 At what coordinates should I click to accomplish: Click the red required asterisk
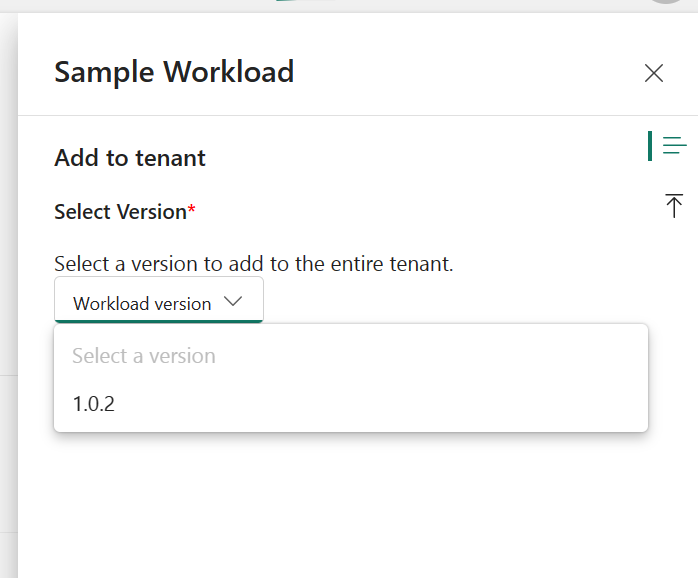pos(192,210)
